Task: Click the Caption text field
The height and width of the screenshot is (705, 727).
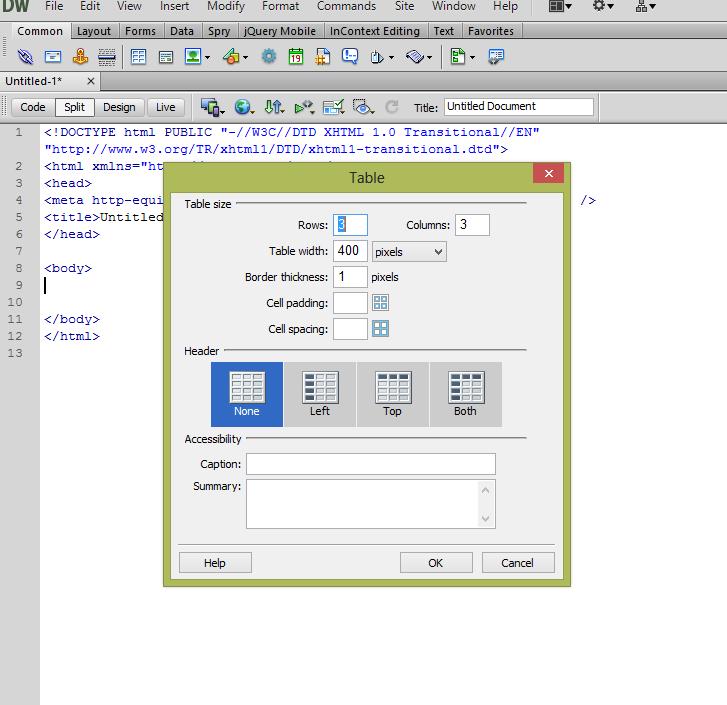Action: point(370,464)
